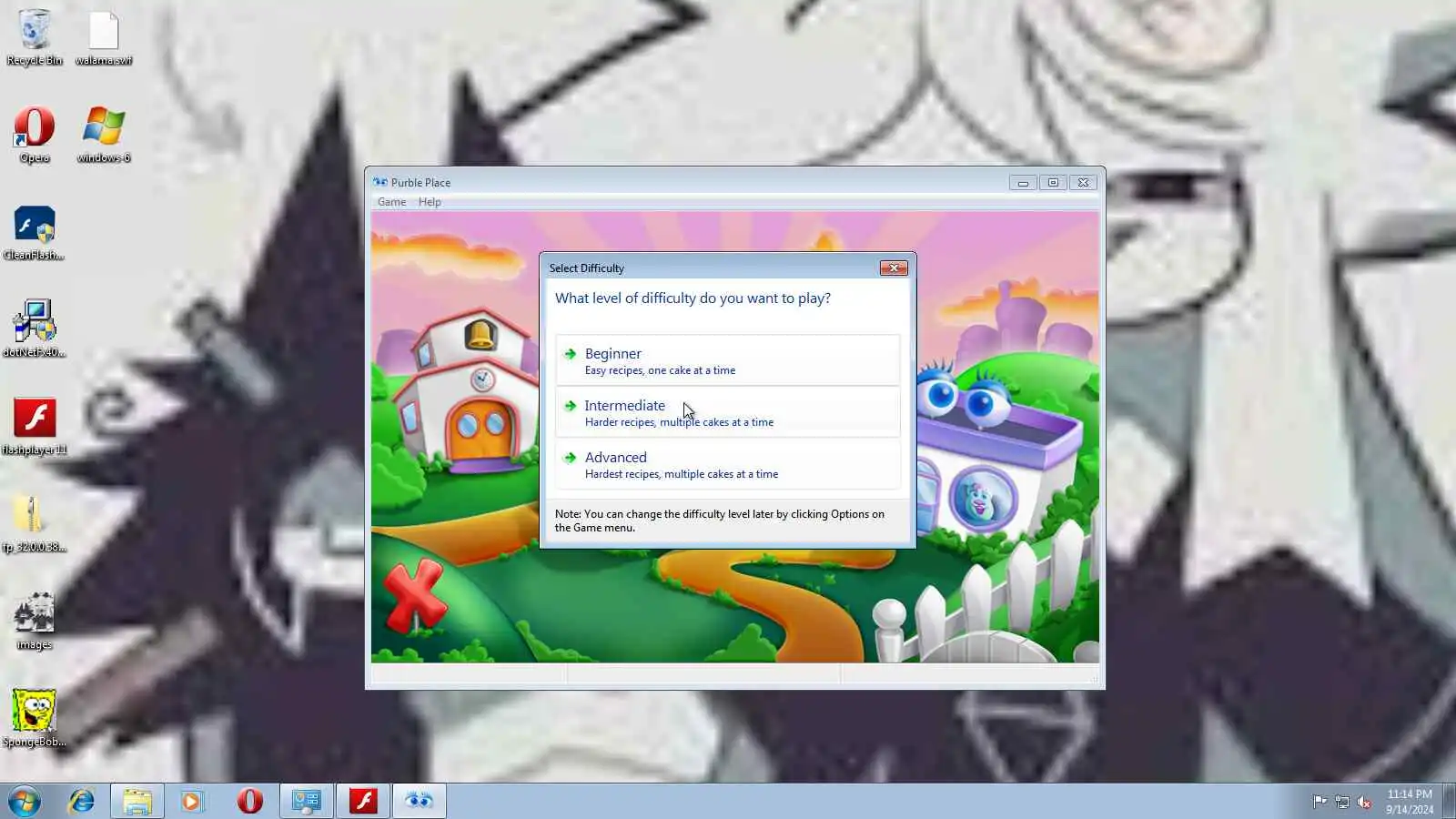This screenshot has width=1456, height=819.
Task: Open the network tray icon
Action: coord(1342,802)
